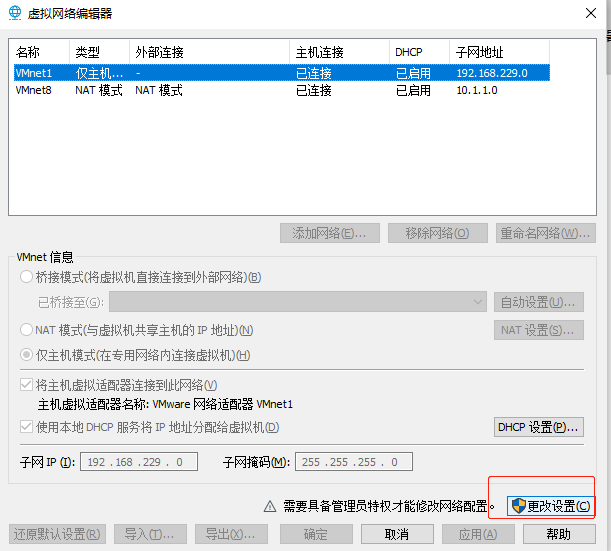Click 导入(T) button
The image size is (611, 551).
coord(150,534)
